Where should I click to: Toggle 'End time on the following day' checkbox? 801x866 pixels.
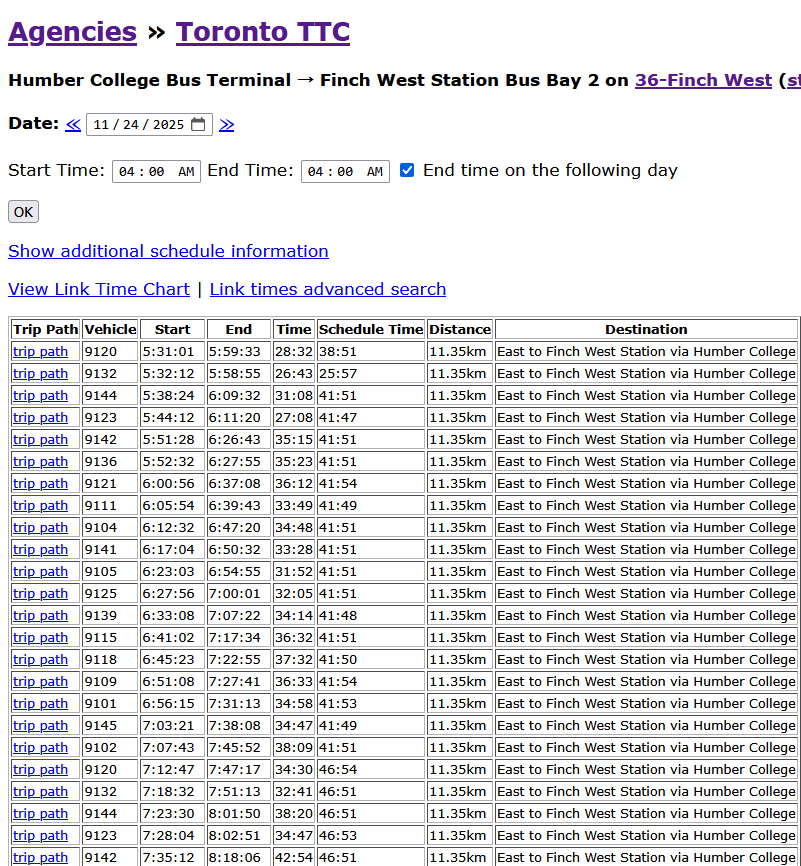click(x=407, y=170)
